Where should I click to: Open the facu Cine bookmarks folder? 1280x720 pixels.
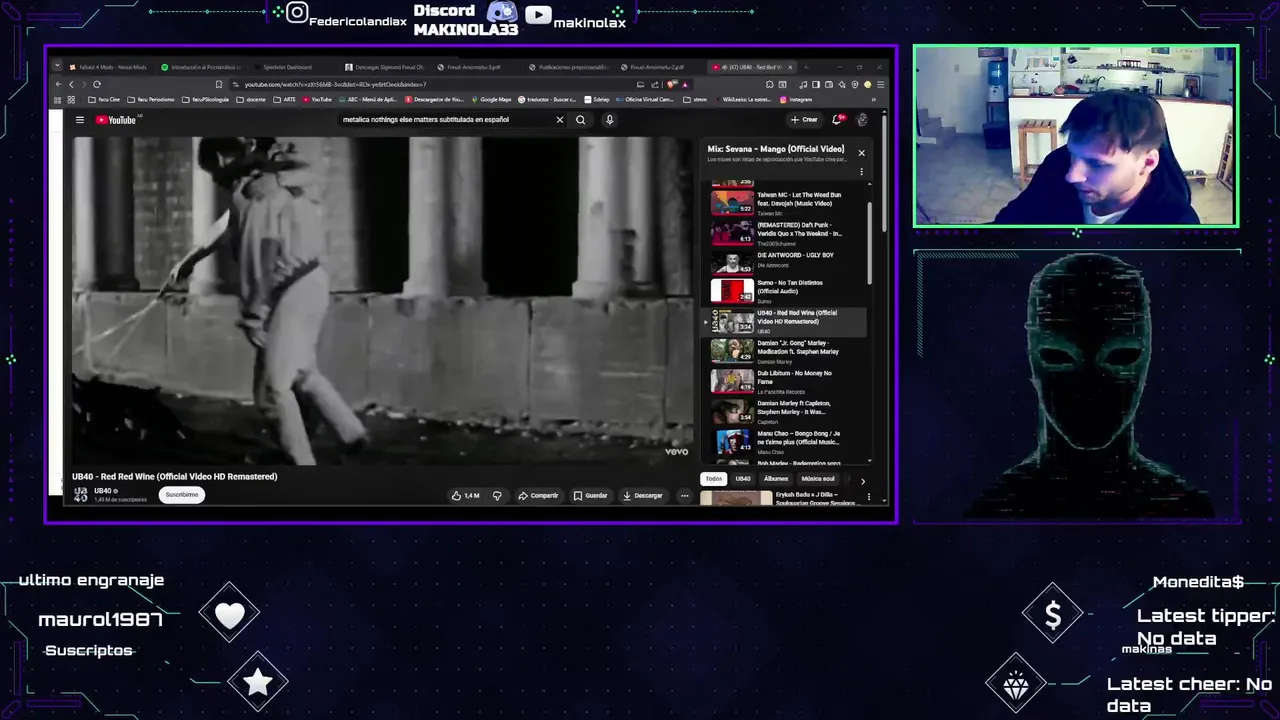105,100
